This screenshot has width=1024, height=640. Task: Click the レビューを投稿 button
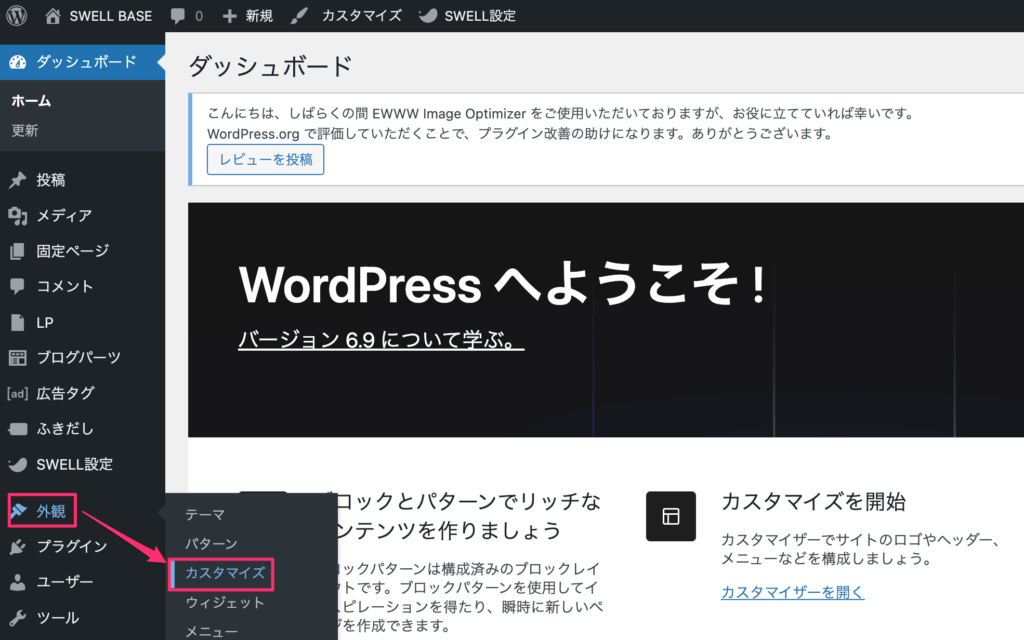pyautogui.click(x=265, y=159)
